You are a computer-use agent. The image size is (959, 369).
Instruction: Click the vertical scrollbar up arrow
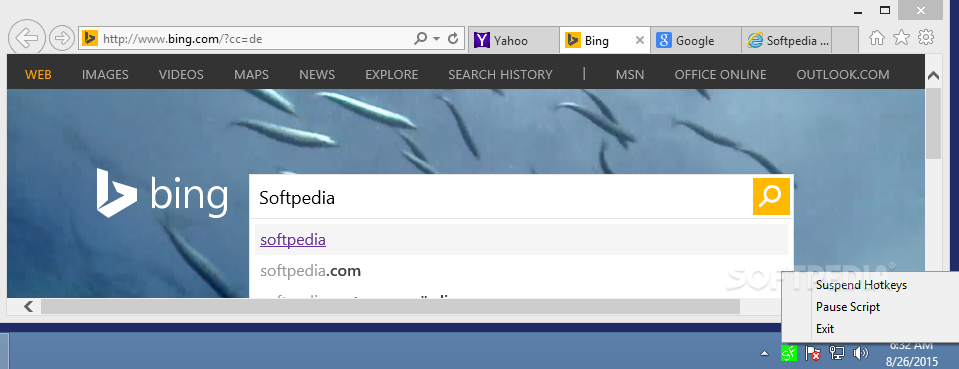tap(933, 76)
